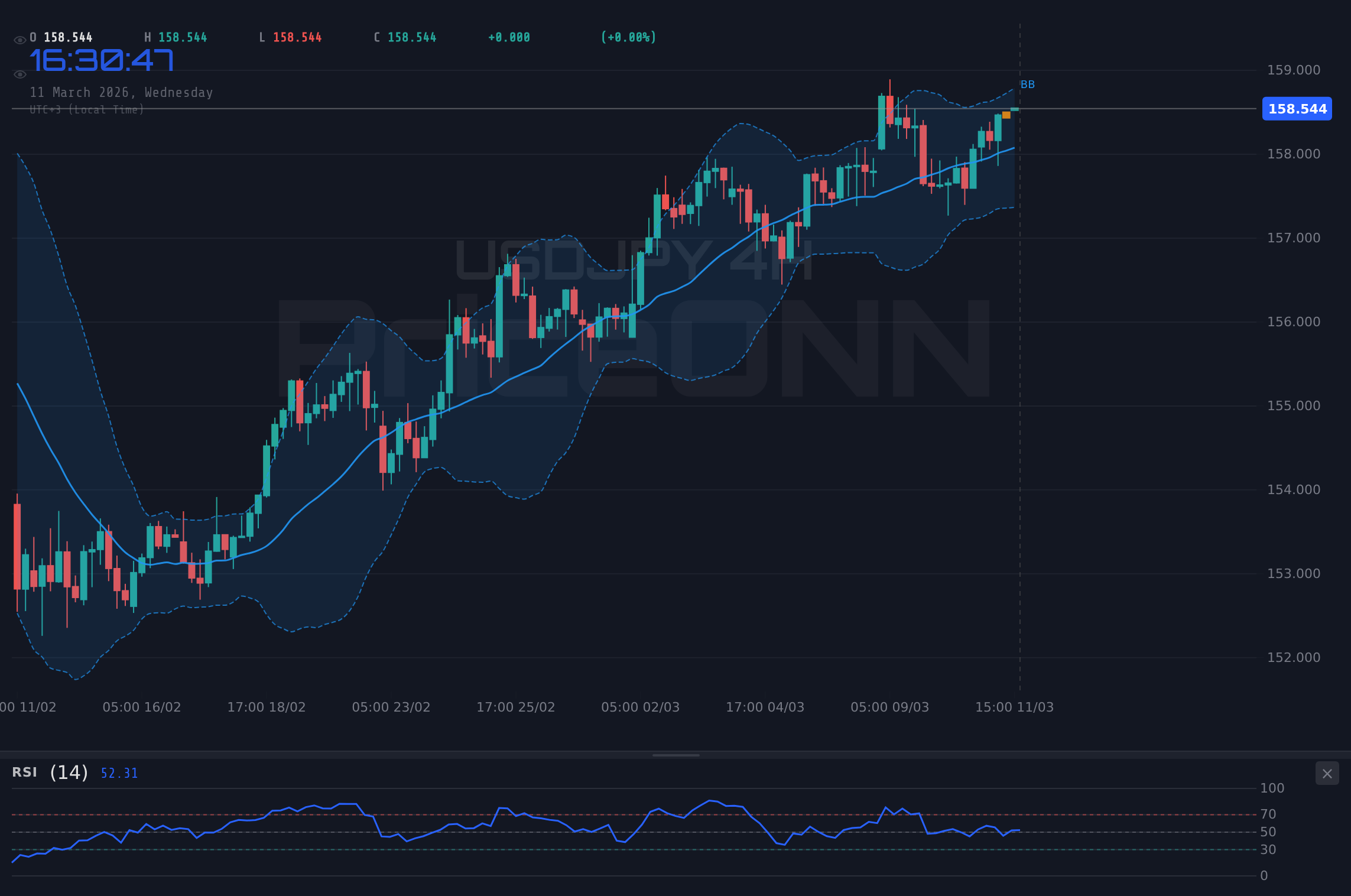Click the RSI value 52.31

coord(119,773)
